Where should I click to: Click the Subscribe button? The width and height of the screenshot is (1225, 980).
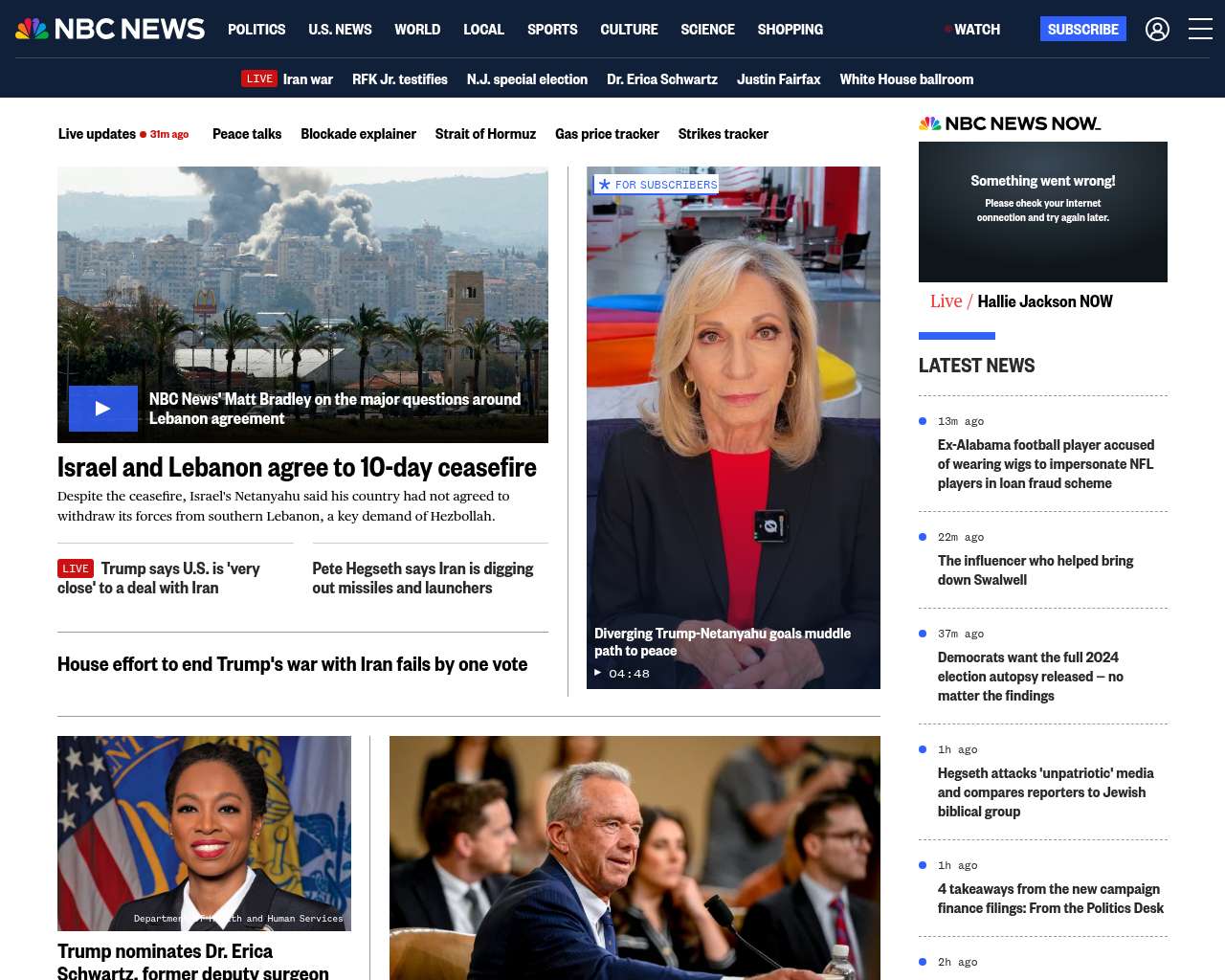click(x=1082, y=30)
